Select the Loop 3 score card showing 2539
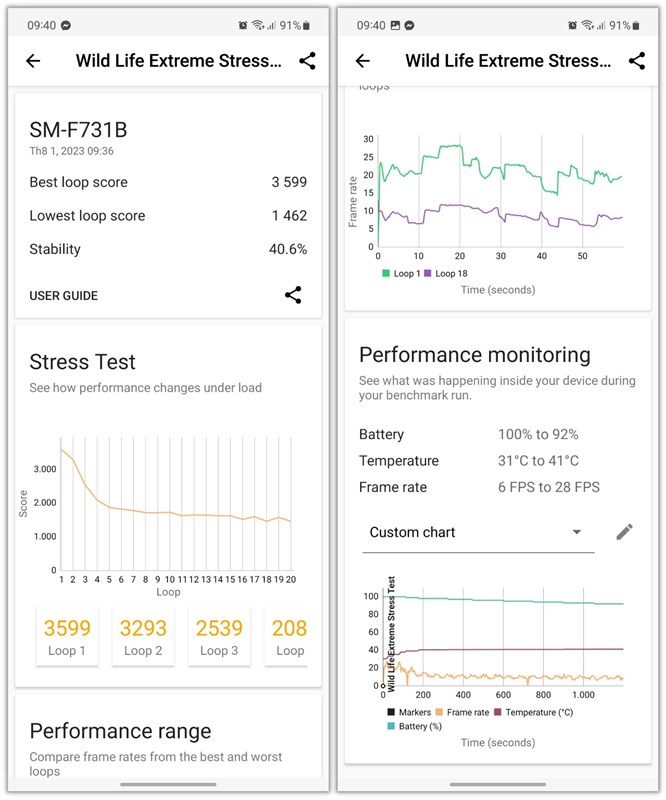Image resolution: width=666 pixels, height=800 pixels. coord(219,634)
